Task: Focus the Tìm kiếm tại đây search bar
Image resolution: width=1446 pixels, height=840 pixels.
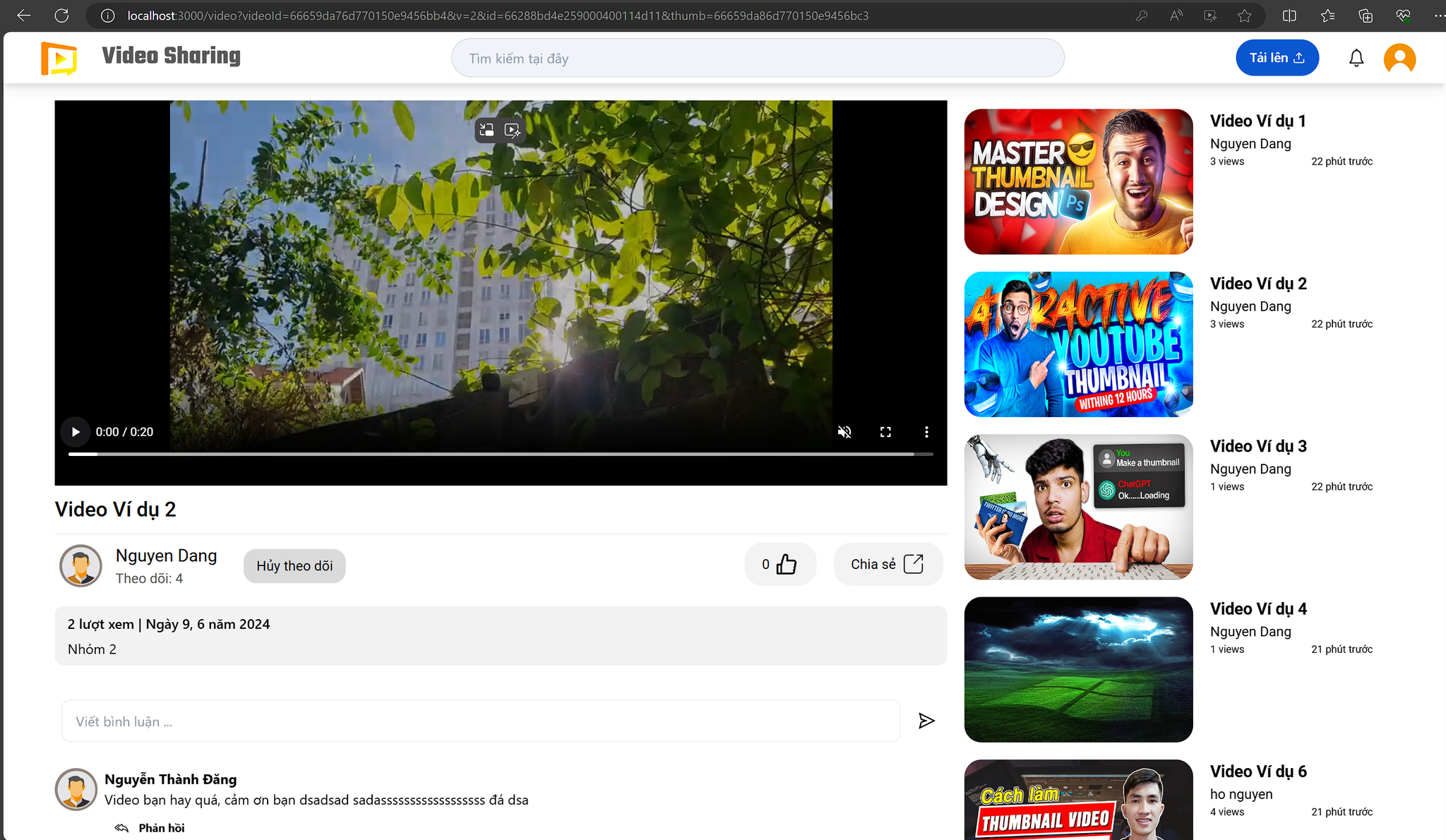Action: (x=757, y=59)
